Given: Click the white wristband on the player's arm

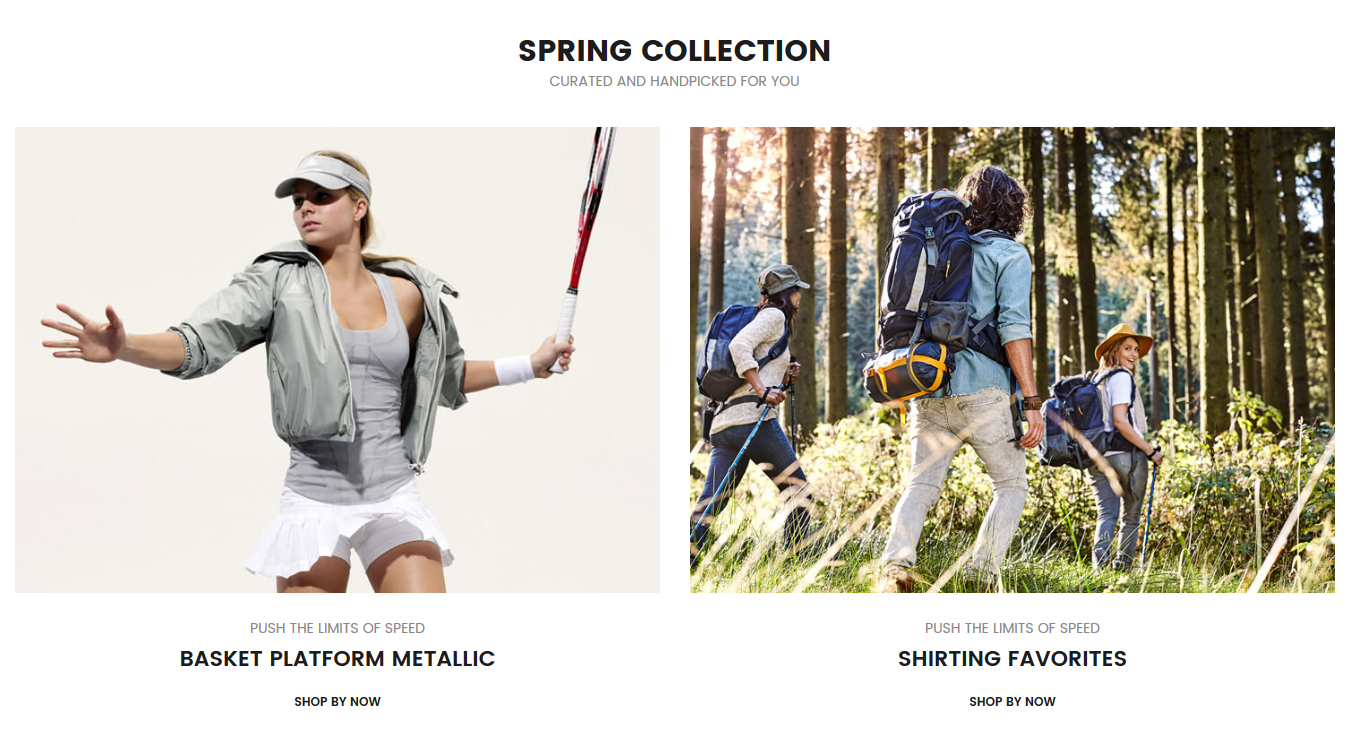Looking at the screenshot, I should pyautogui.click(x=514, y=370).
